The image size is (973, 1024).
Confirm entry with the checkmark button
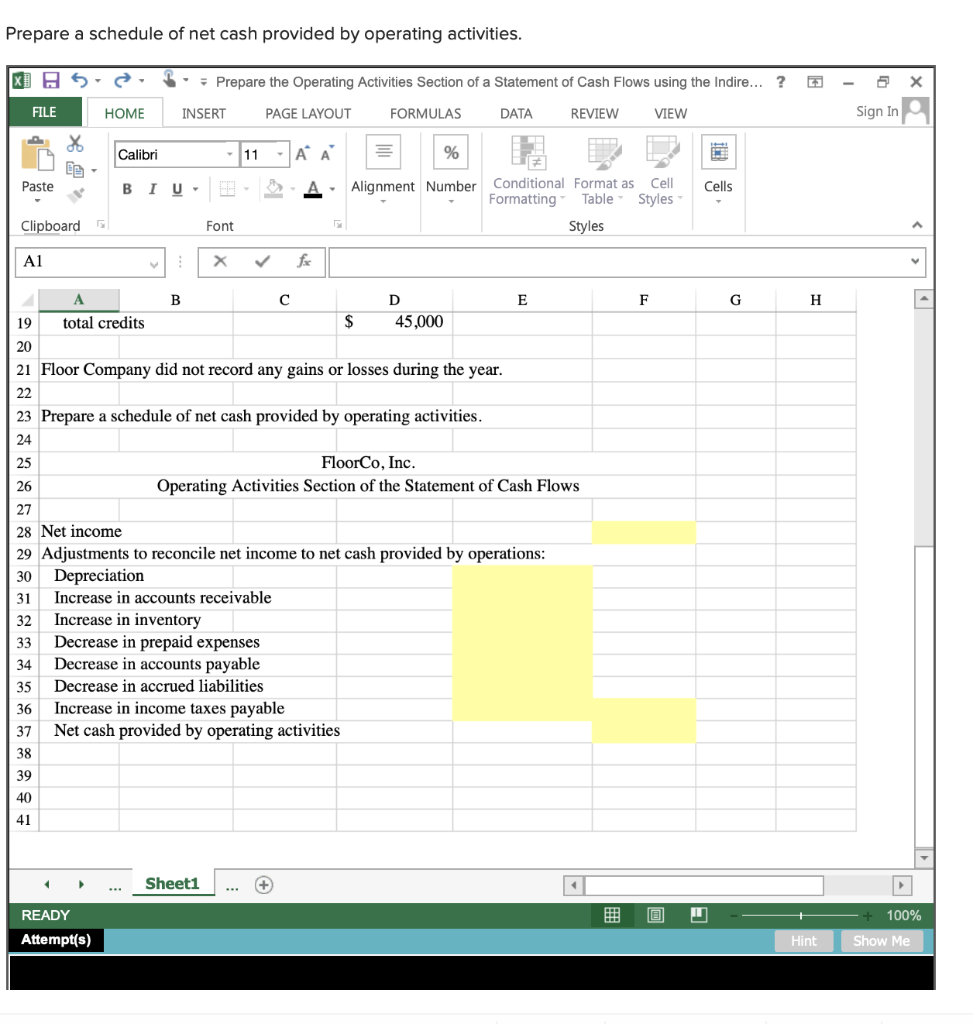261,262
